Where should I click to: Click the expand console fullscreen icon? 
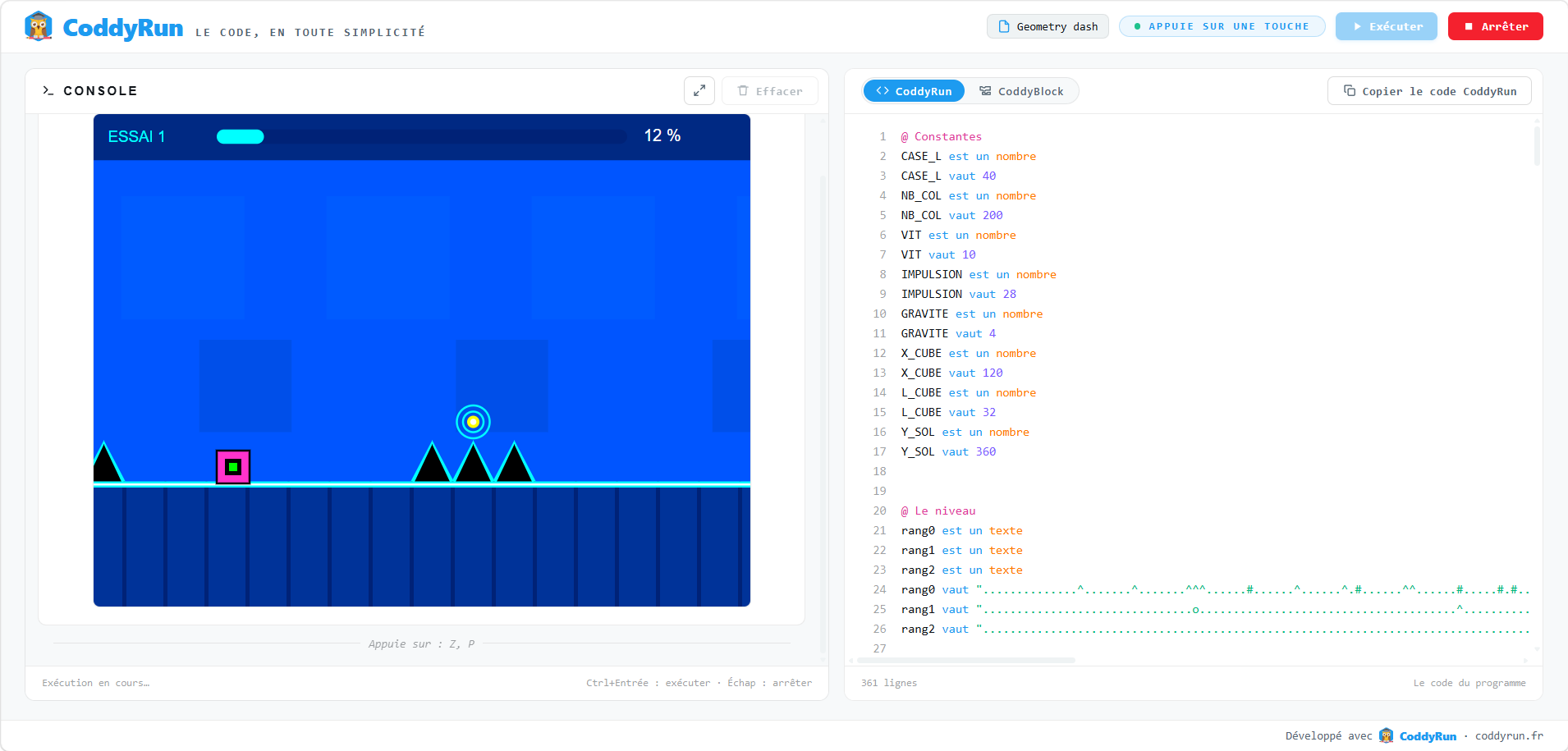(699, 91)
